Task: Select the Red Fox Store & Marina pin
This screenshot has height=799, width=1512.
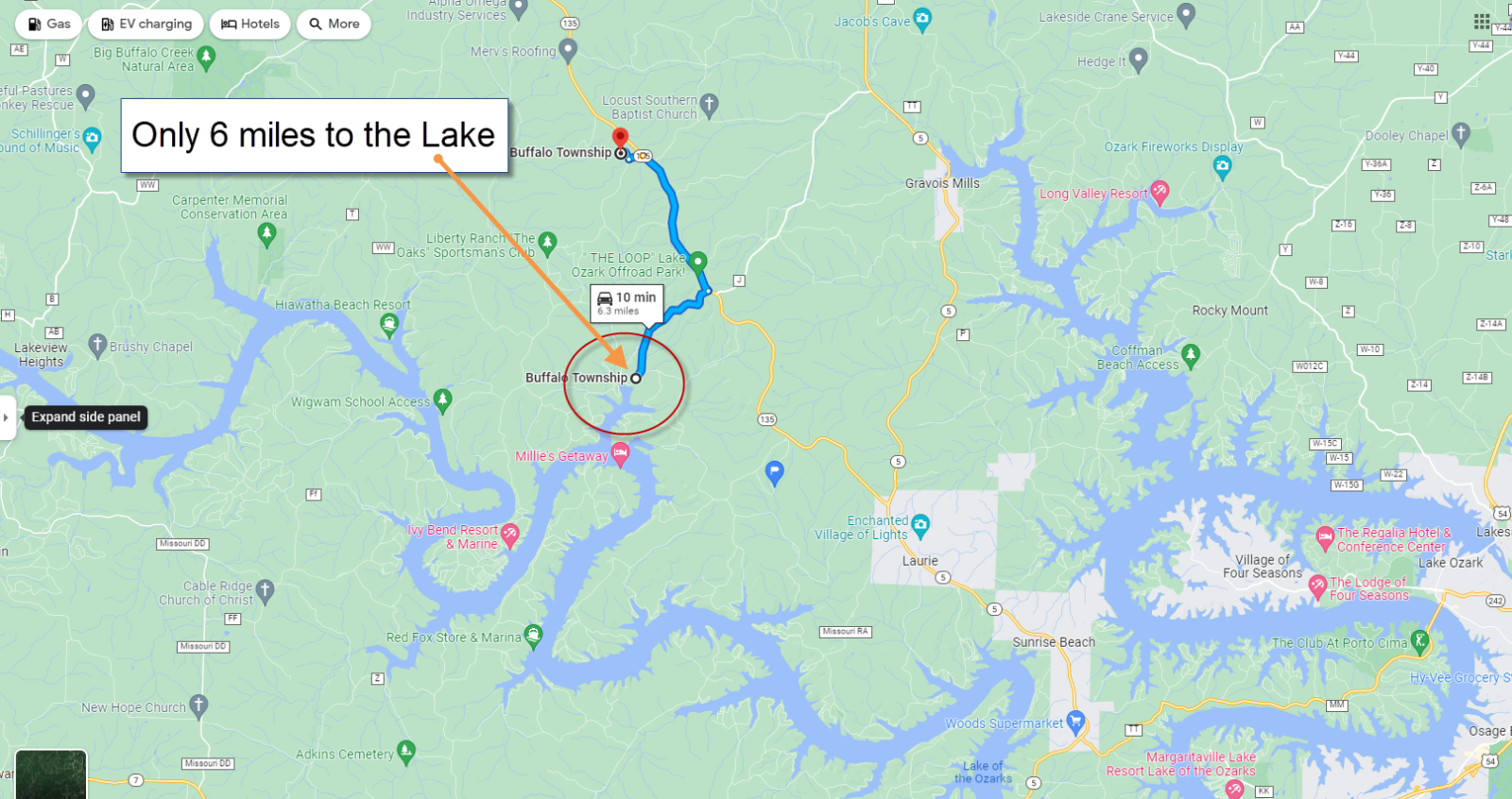Action: point(533,635)
